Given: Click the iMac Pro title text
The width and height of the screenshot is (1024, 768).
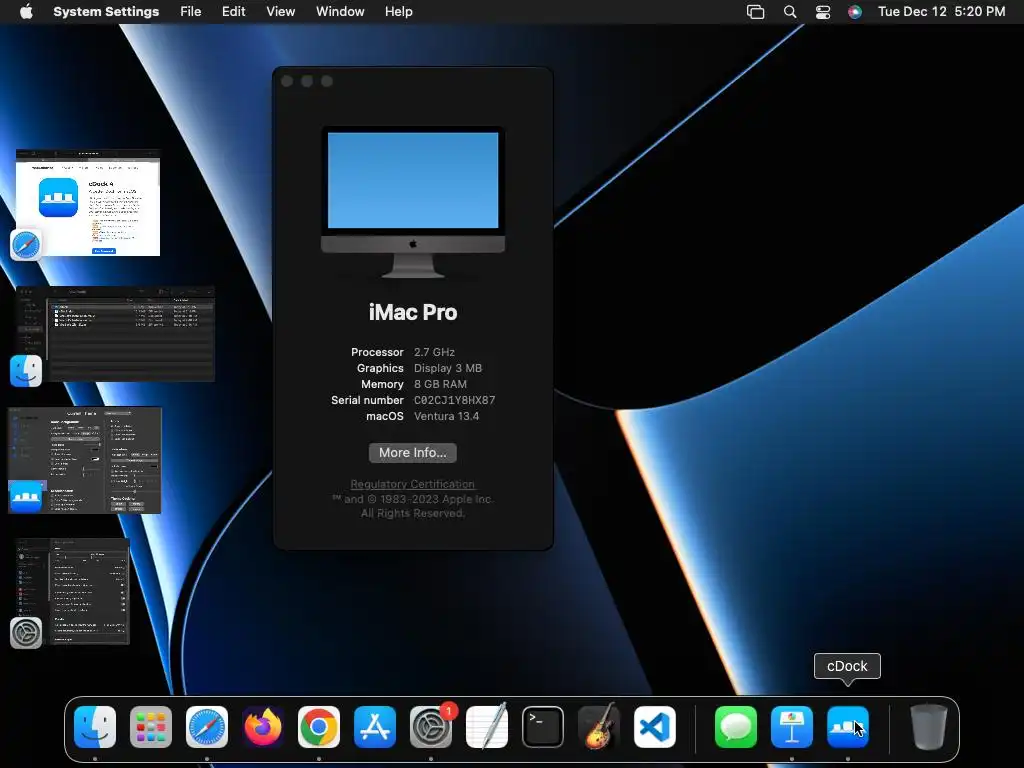Looking at the screenshot, I should point(413,312).
